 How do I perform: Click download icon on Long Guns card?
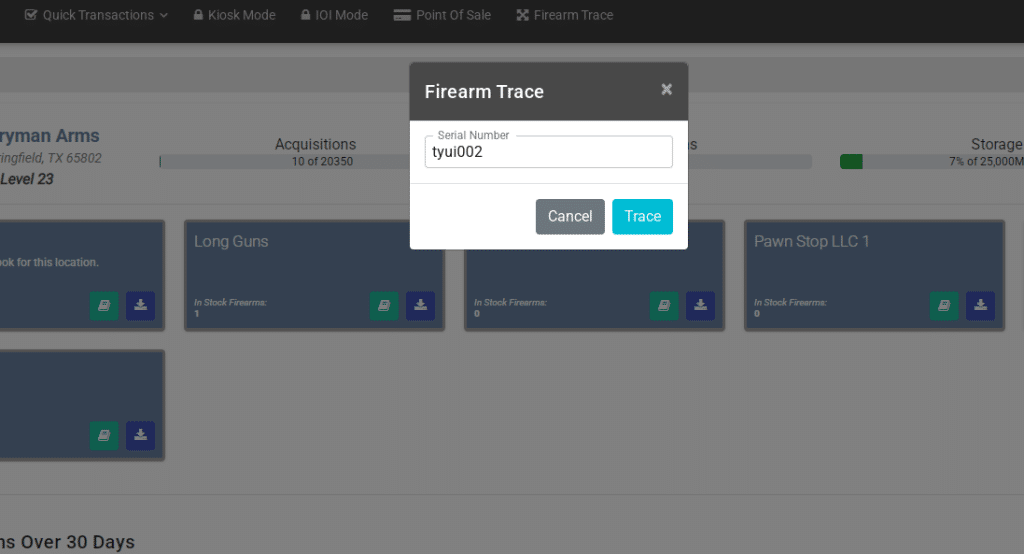point(420,305)
